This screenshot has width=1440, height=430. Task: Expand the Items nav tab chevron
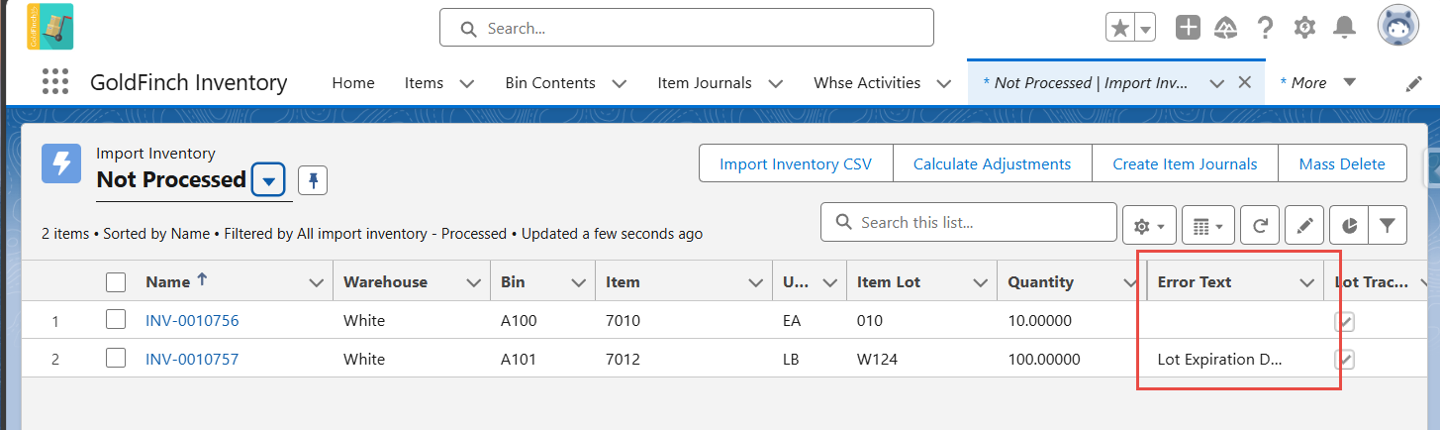click(x=466, y=83)
